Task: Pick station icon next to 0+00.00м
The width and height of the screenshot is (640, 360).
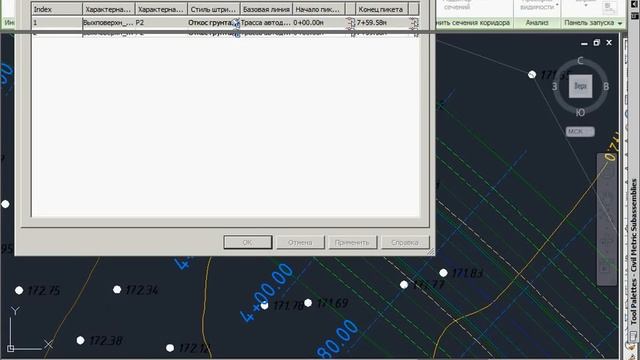Action: coord(351,23)
